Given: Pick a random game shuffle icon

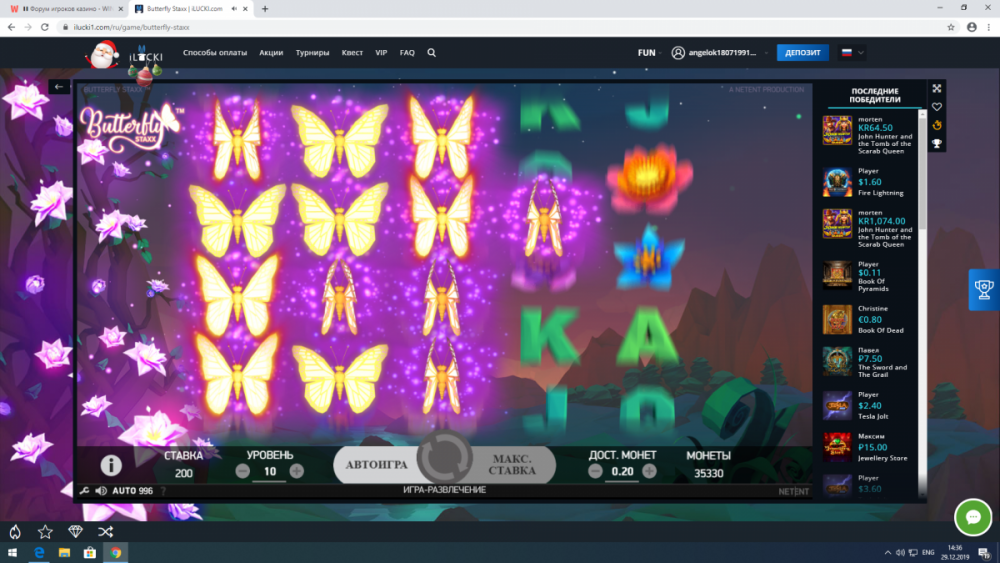Looking at the screenshot, I should pyautogui.click(x=106, y=531).
